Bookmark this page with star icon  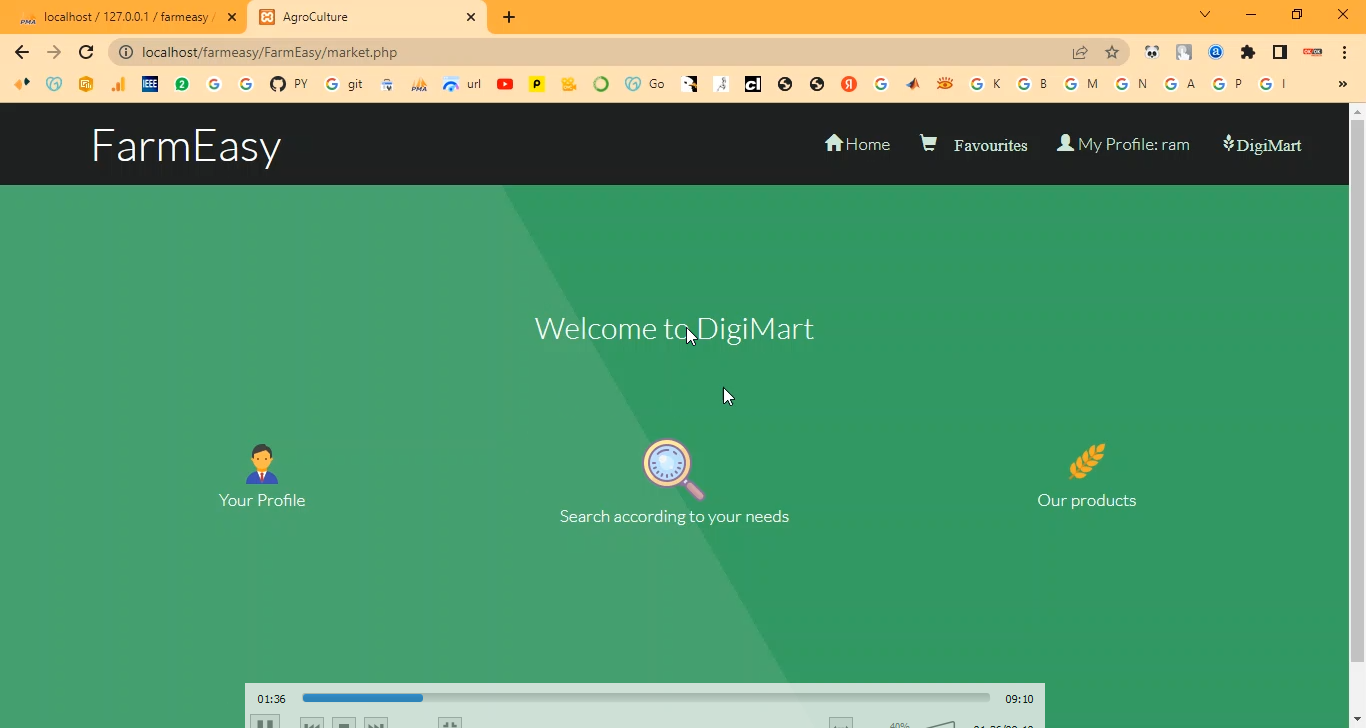(1112, 52)
